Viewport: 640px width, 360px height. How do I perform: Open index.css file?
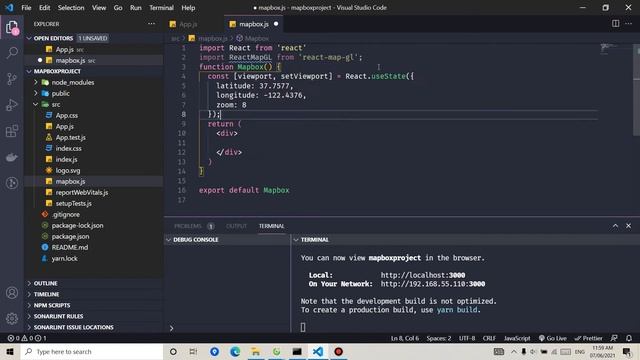coord(69,149)
